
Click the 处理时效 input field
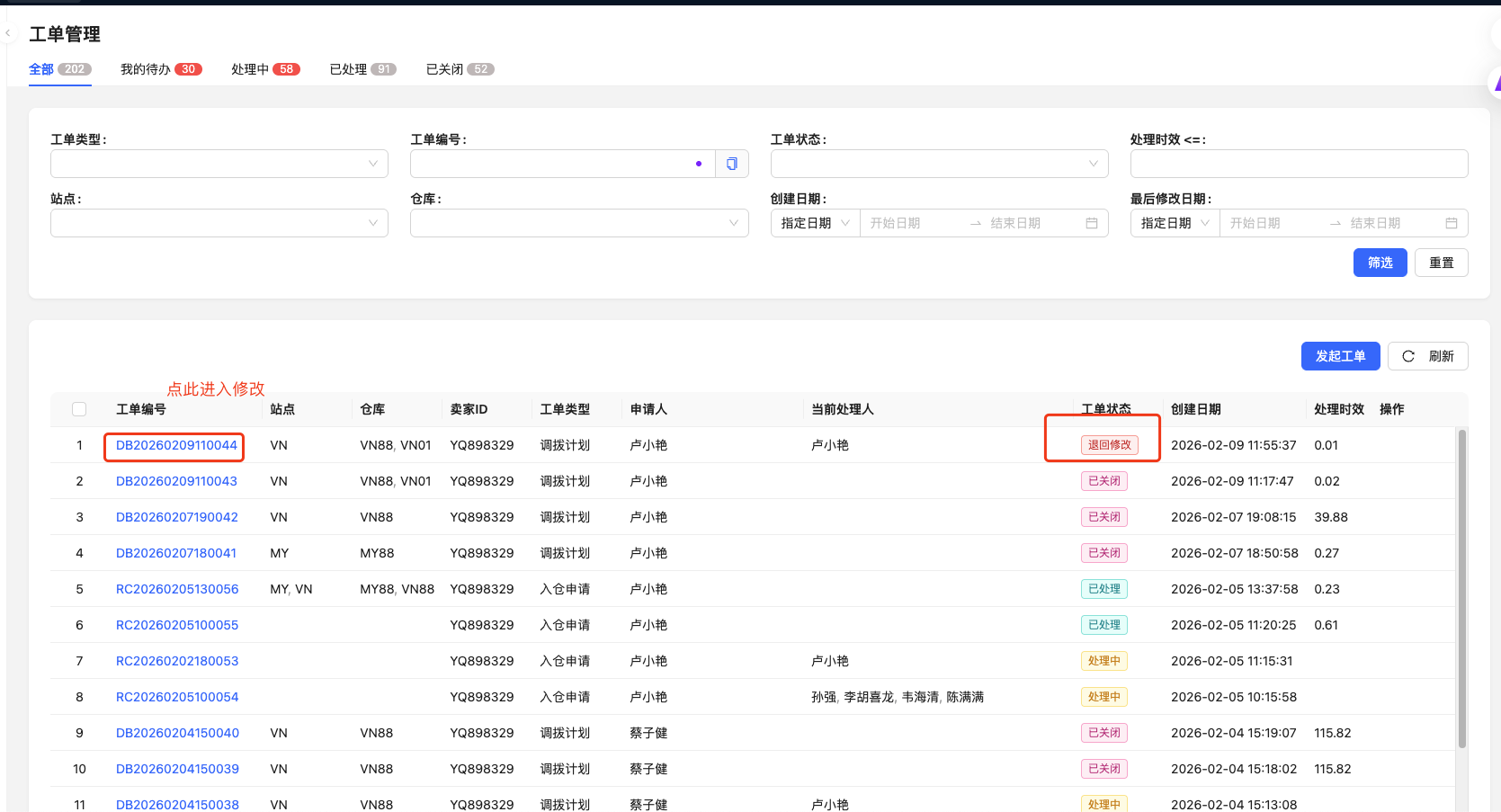[1299, 164]
